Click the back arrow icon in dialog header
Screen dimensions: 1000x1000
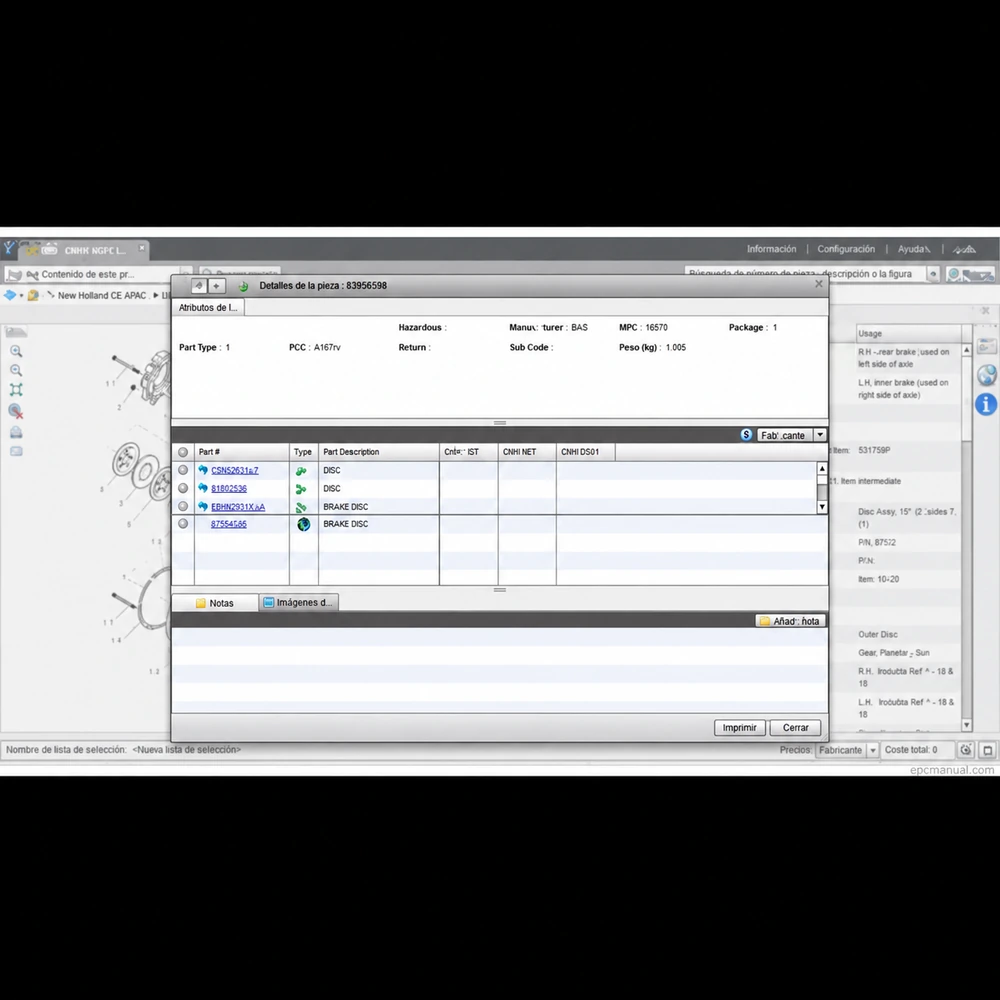coord(198,286)
